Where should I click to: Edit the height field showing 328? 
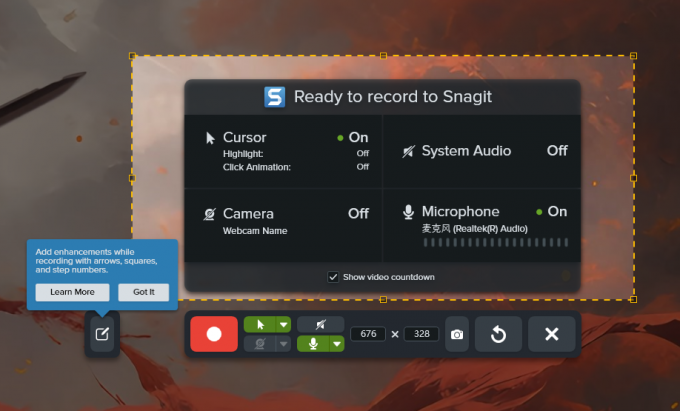tap(422, 334)
